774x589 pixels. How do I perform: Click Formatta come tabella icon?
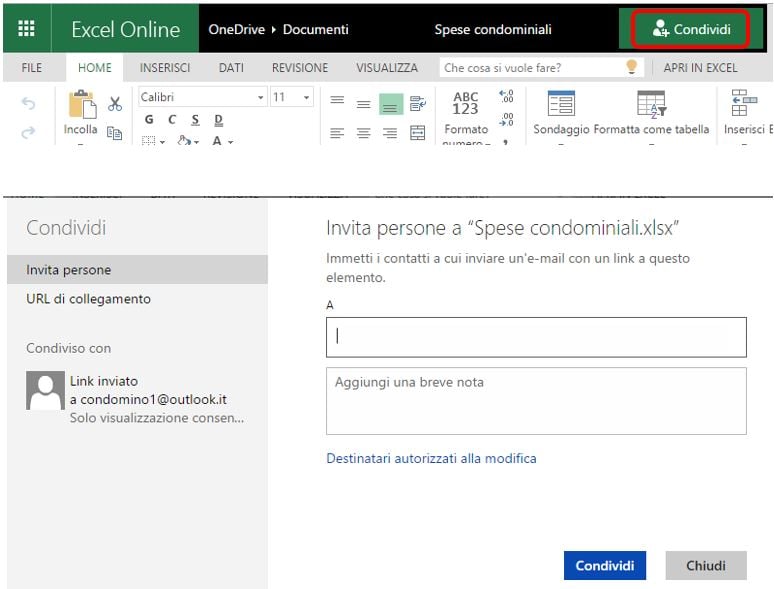(651, 104)
